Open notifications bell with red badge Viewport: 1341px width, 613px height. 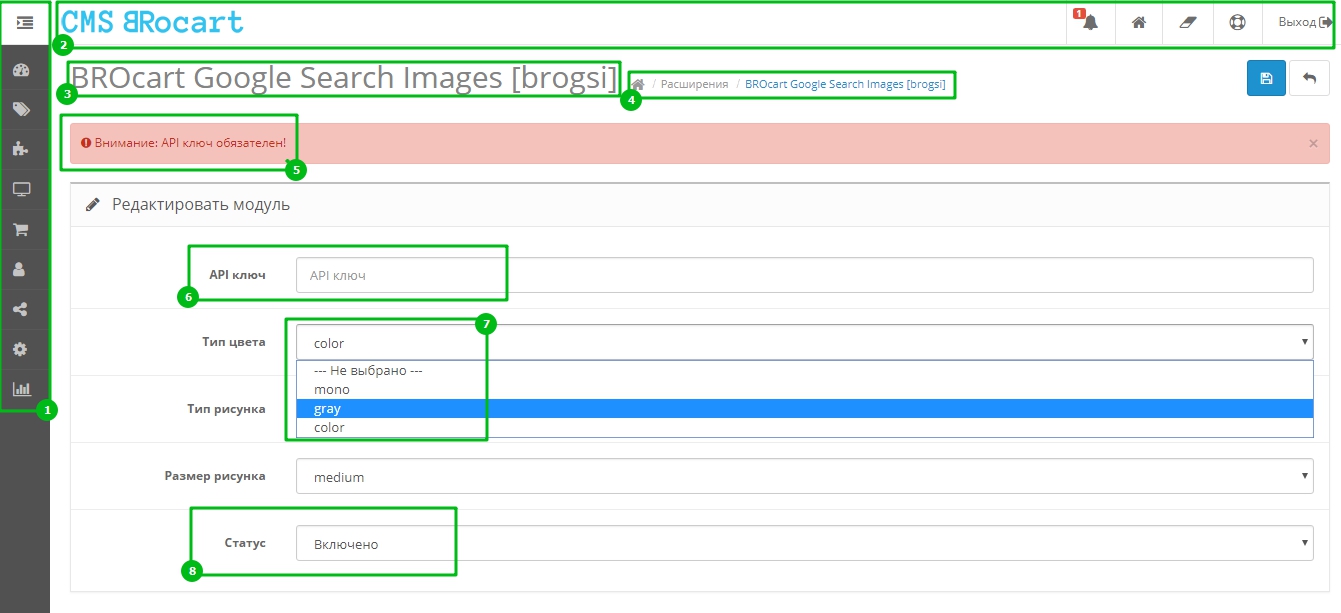point(1089,22)
